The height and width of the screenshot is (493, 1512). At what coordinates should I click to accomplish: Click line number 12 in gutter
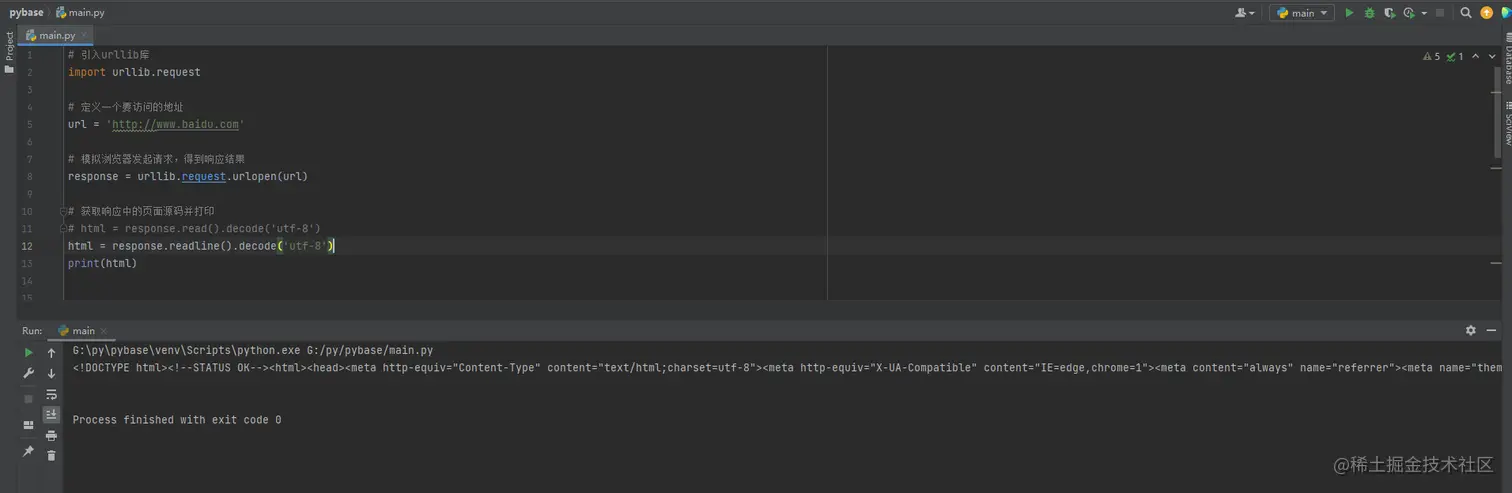click(x=27, y=246)
